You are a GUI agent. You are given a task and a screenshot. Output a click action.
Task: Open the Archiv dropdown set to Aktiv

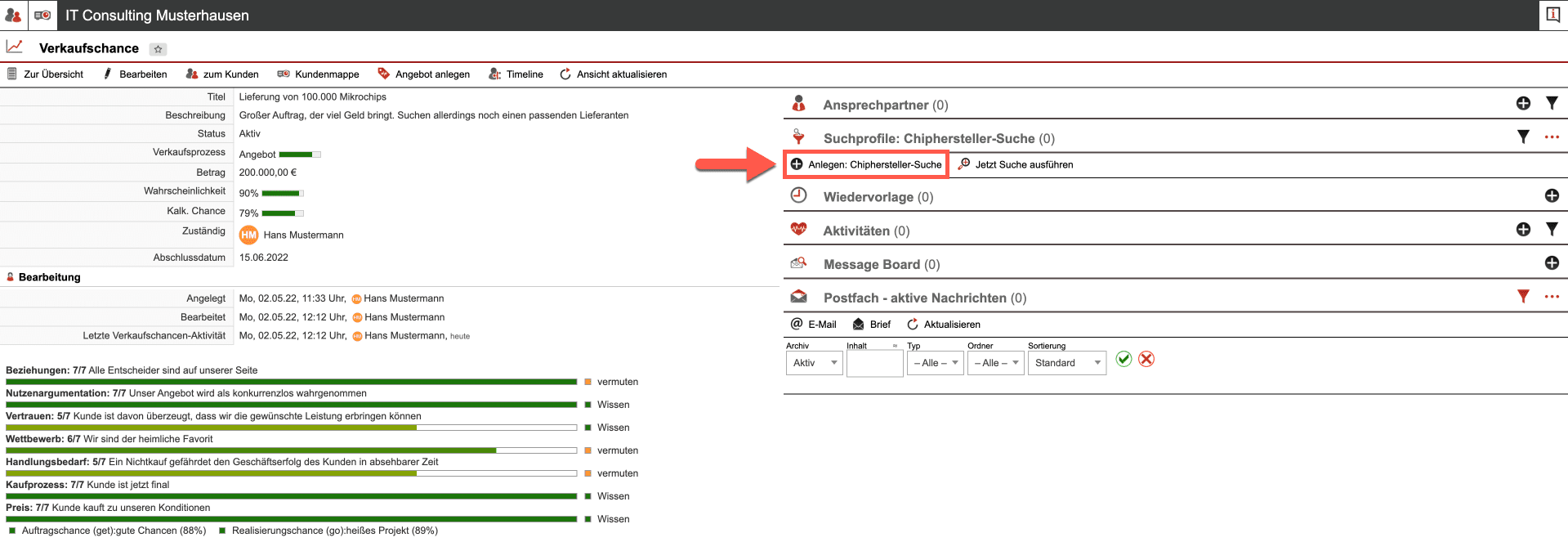(x=814, y=363)
